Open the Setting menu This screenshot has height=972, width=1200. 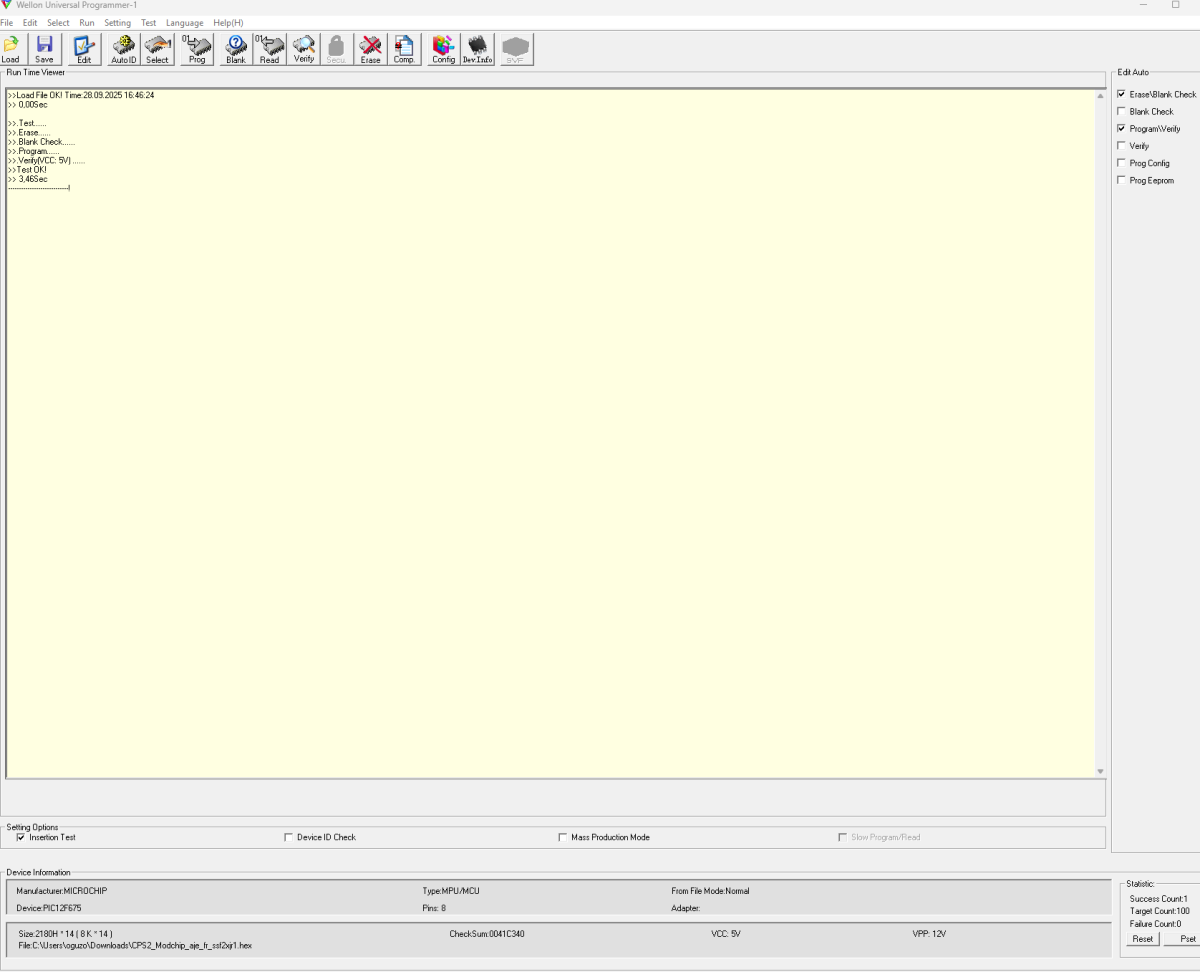117,23
